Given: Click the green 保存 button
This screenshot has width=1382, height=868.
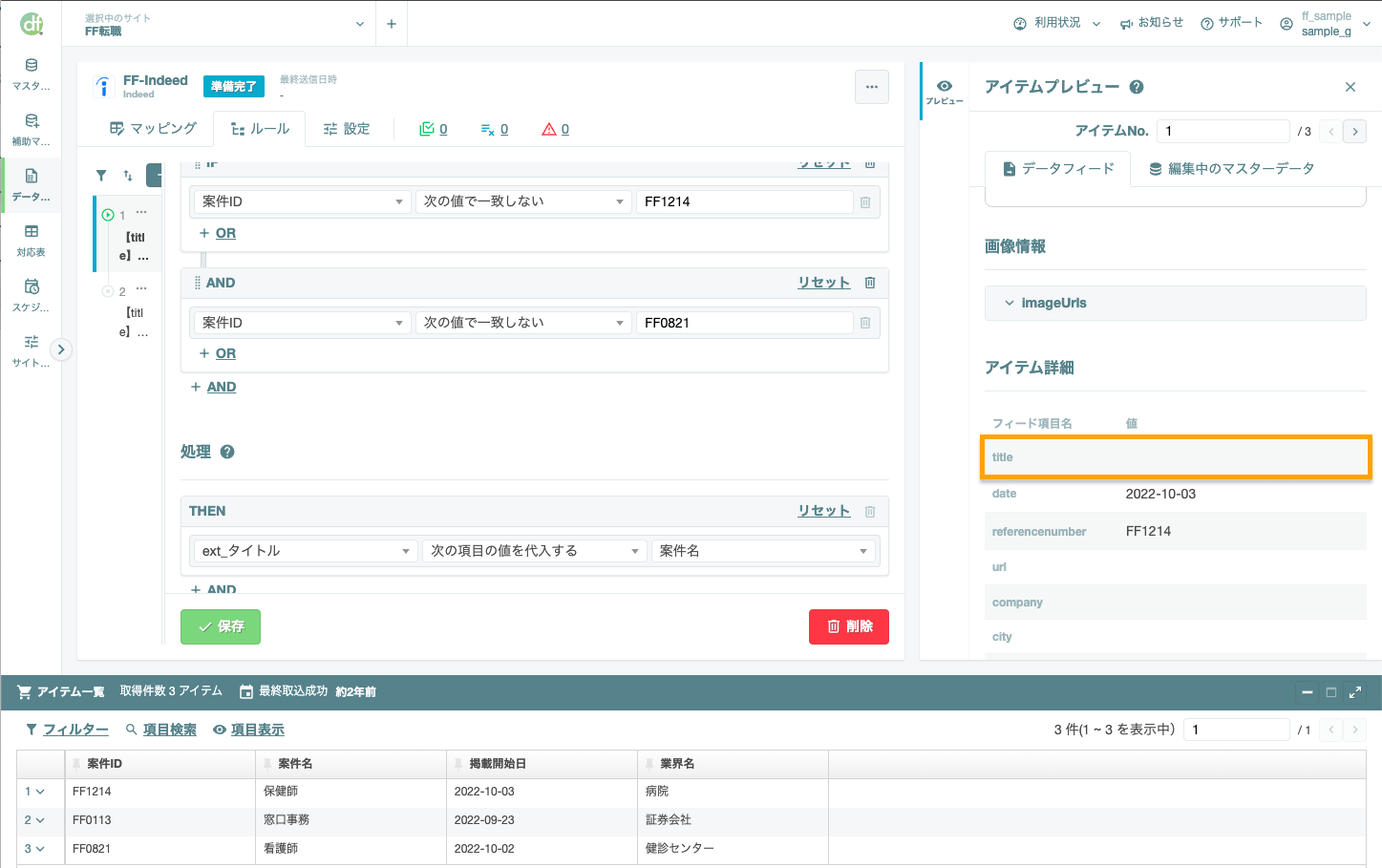Looking at the screenshot, I should coord(221,626).
